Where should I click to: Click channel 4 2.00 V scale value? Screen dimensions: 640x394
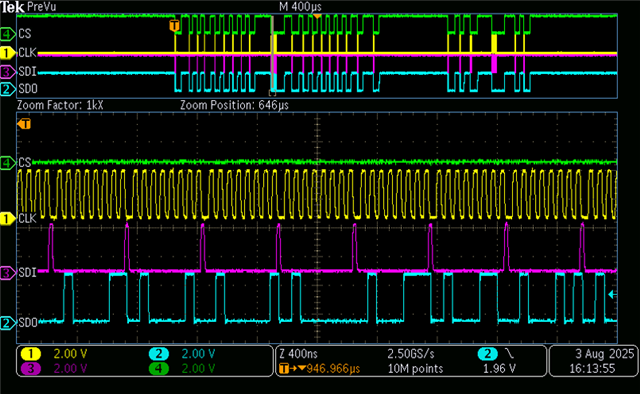(x=198, y=369)
